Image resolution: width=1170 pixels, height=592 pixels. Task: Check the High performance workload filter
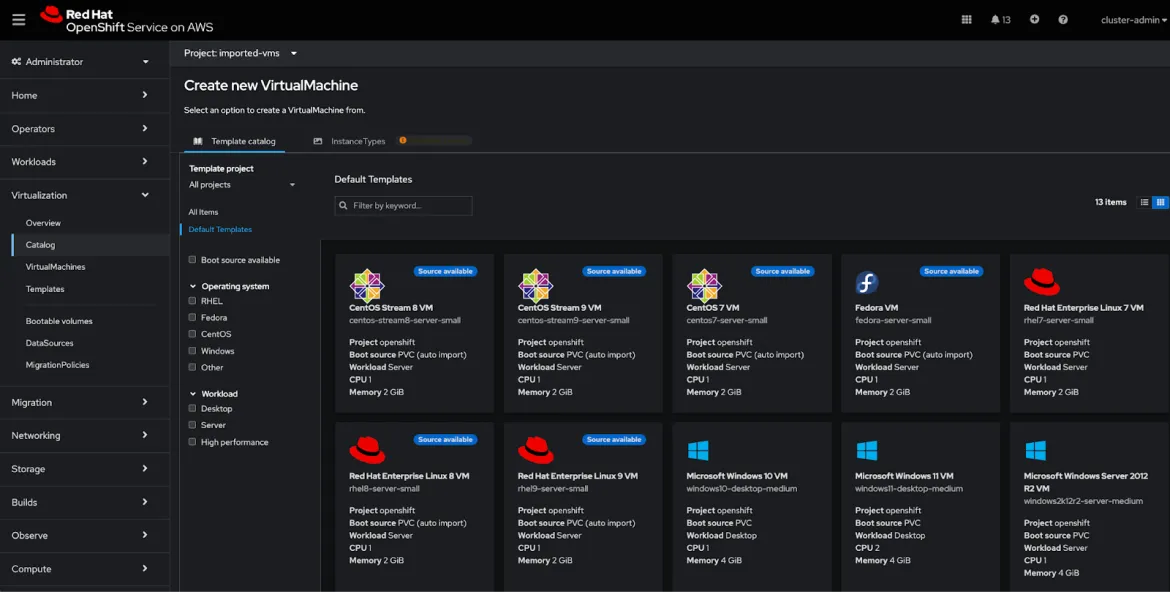[x=193, y=442]
